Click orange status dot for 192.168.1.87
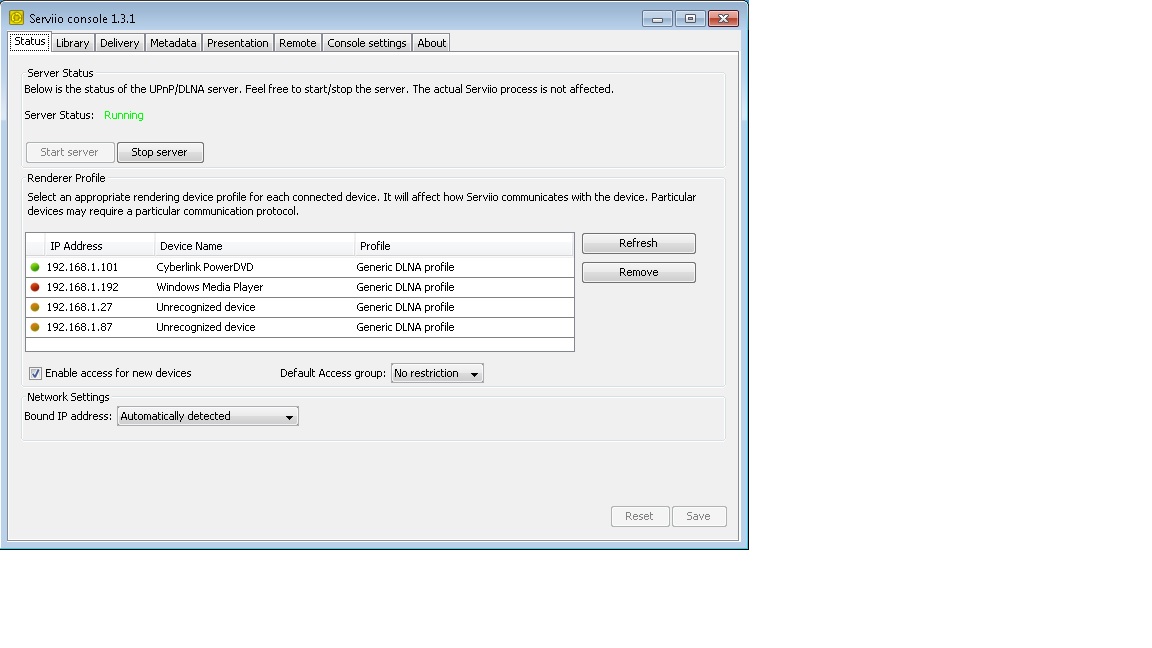Viewport: 1152px width, 648px height. coord(35,327)
